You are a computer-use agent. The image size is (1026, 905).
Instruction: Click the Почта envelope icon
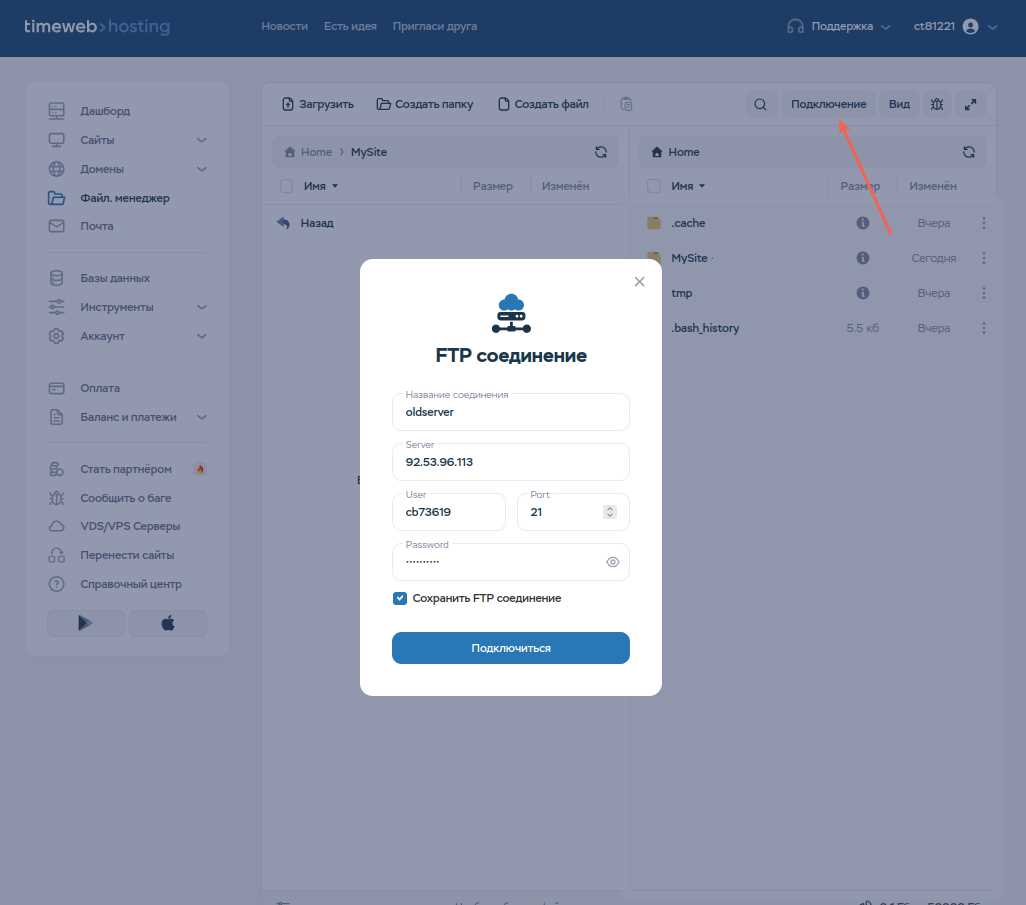(56, 226)
